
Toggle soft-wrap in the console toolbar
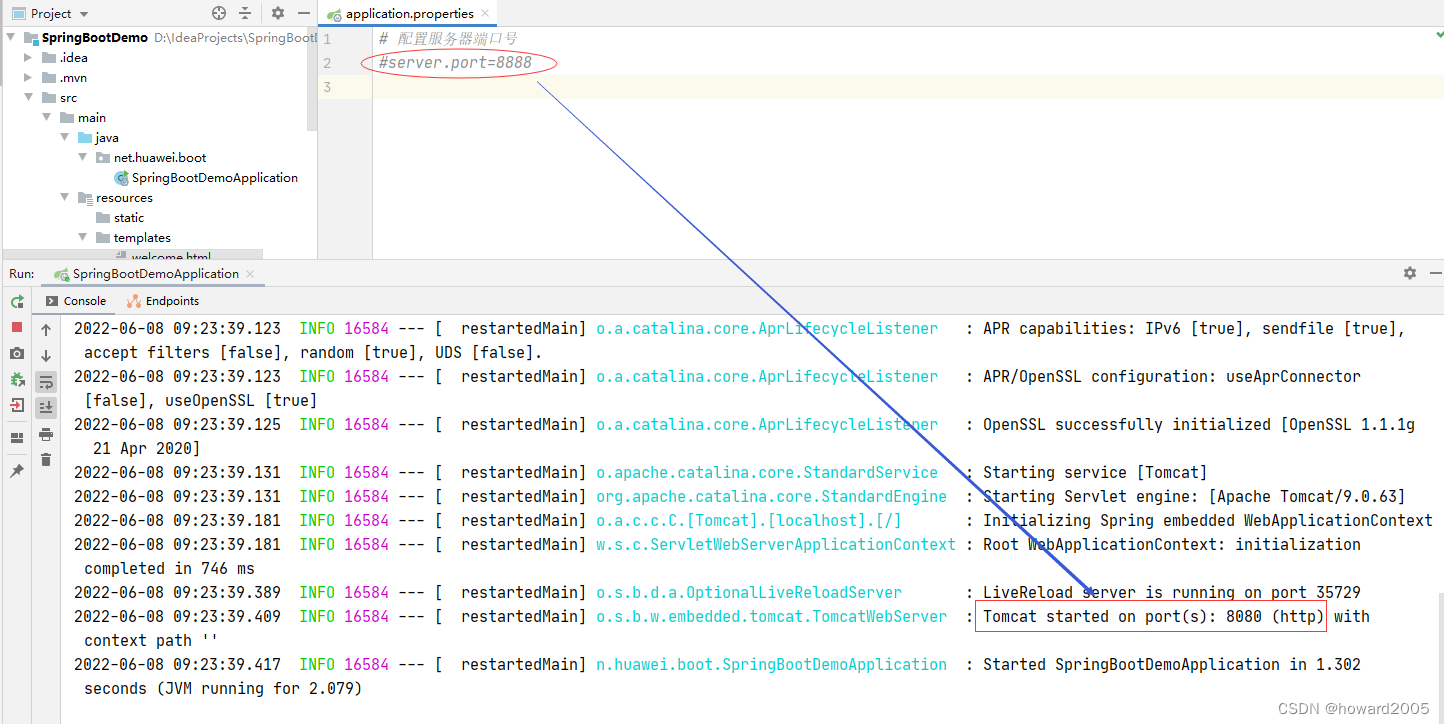pos(46,382)
